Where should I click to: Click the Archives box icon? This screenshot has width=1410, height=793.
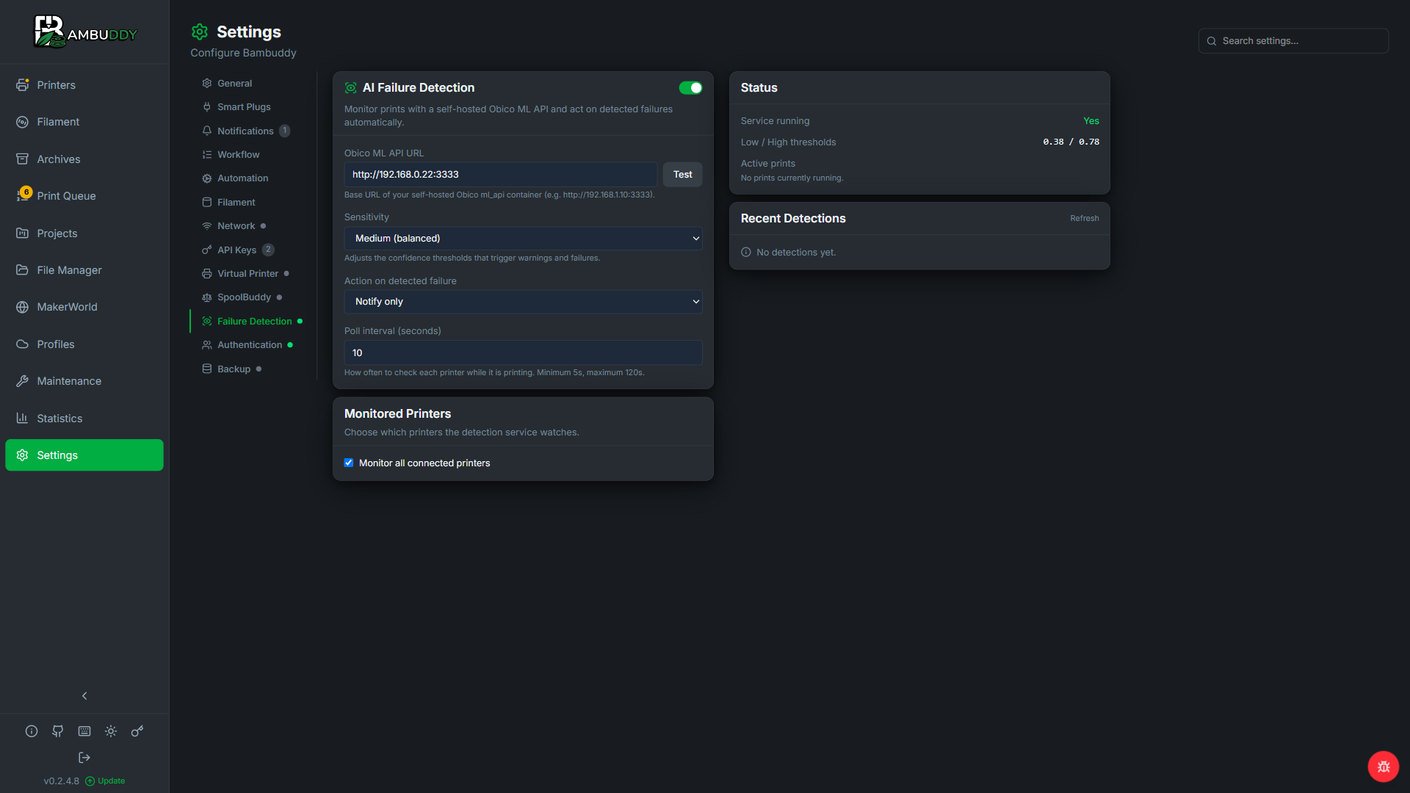[22, 159]
